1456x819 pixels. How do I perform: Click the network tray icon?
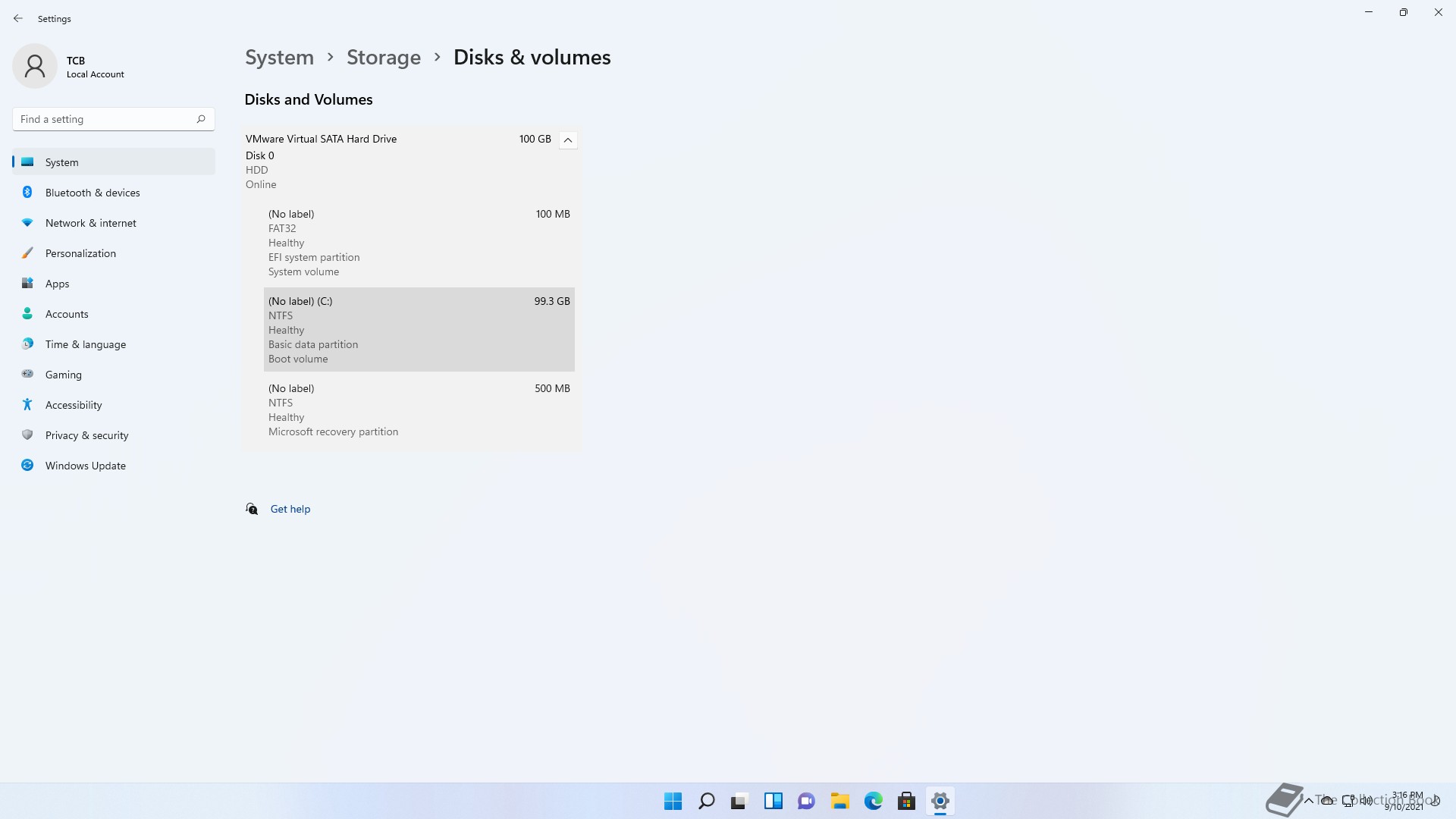[1348, 801]
